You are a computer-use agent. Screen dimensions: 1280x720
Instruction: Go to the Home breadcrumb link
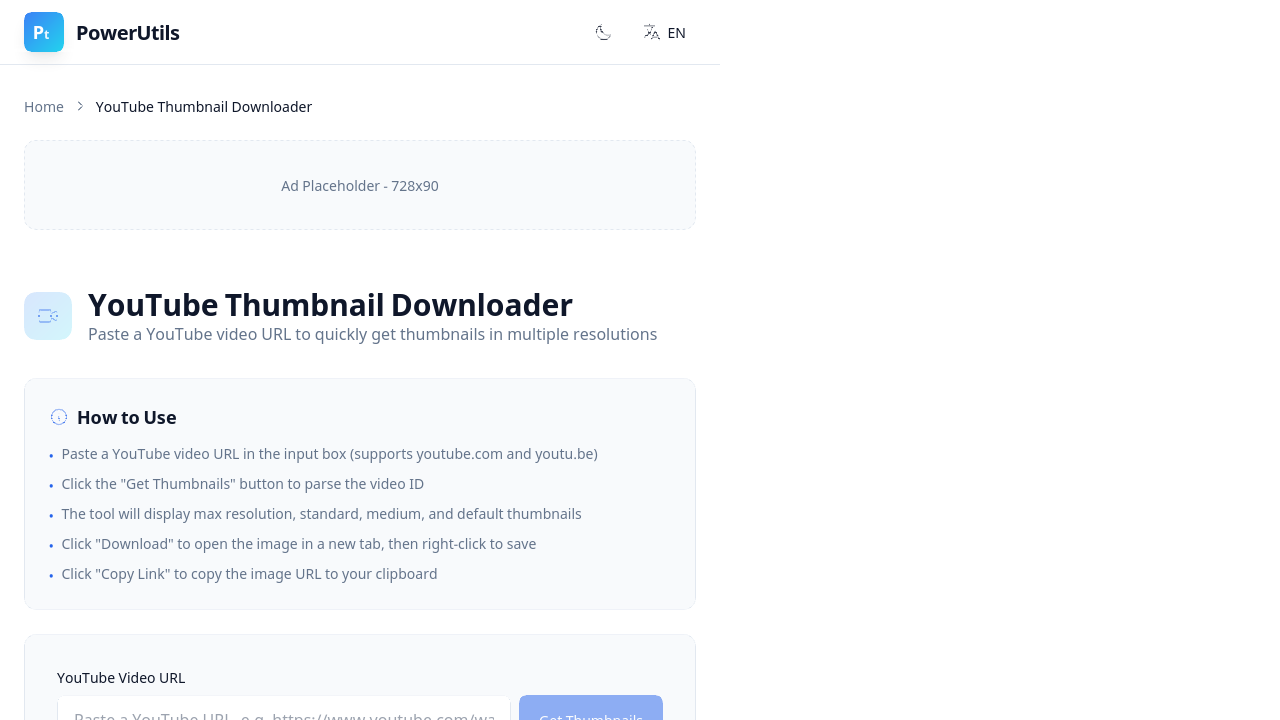(44, 107)
